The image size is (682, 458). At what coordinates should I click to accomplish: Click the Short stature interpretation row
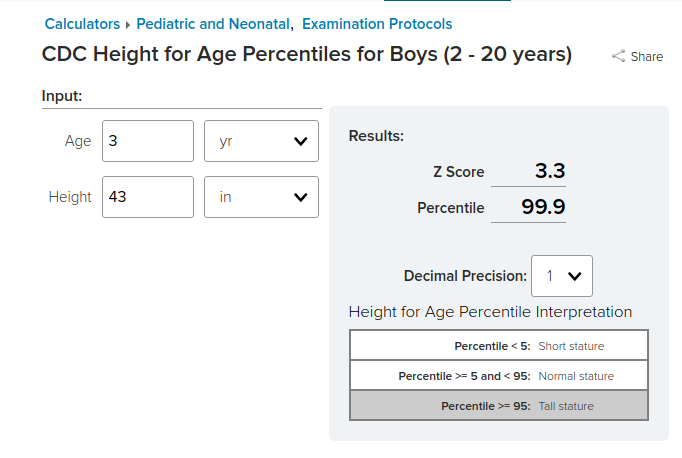coord(499,345)
